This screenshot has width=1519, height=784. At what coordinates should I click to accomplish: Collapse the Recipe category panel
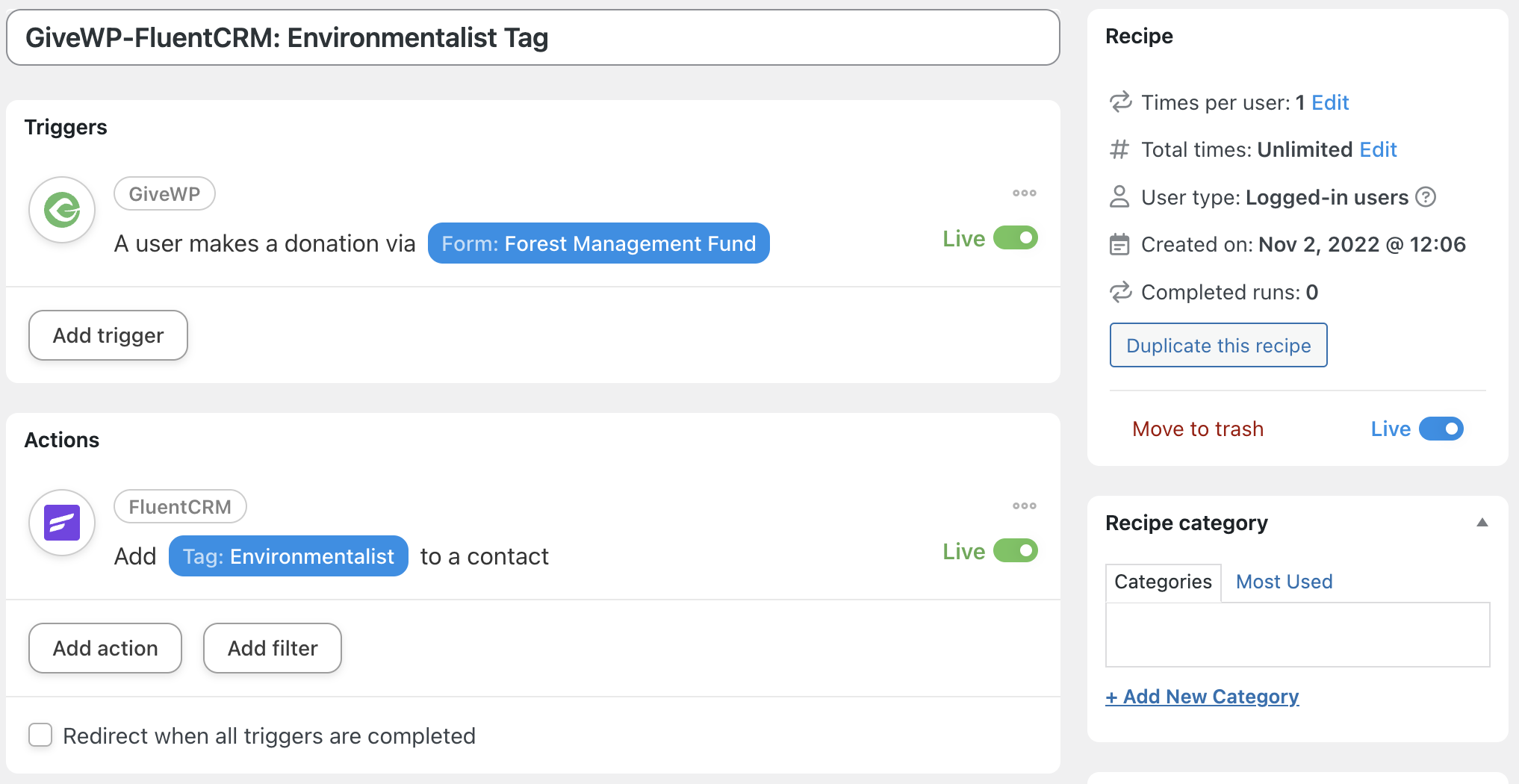tap(1482, 523)
